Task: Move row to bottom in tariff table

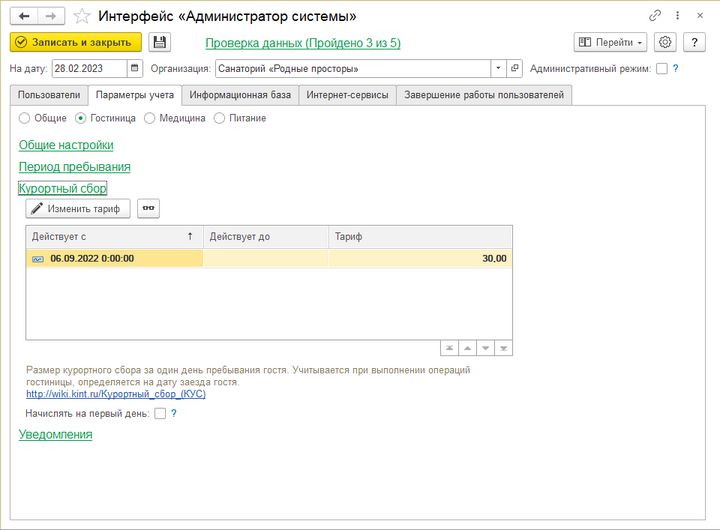Action: 503,348
